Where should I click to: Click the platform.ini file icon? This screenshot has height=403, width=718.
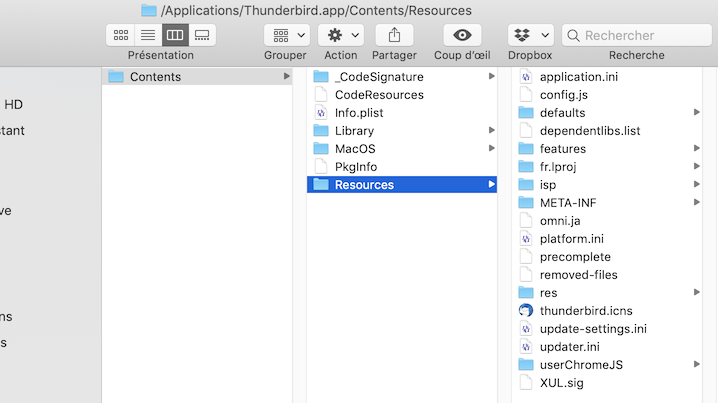(526, 239)
